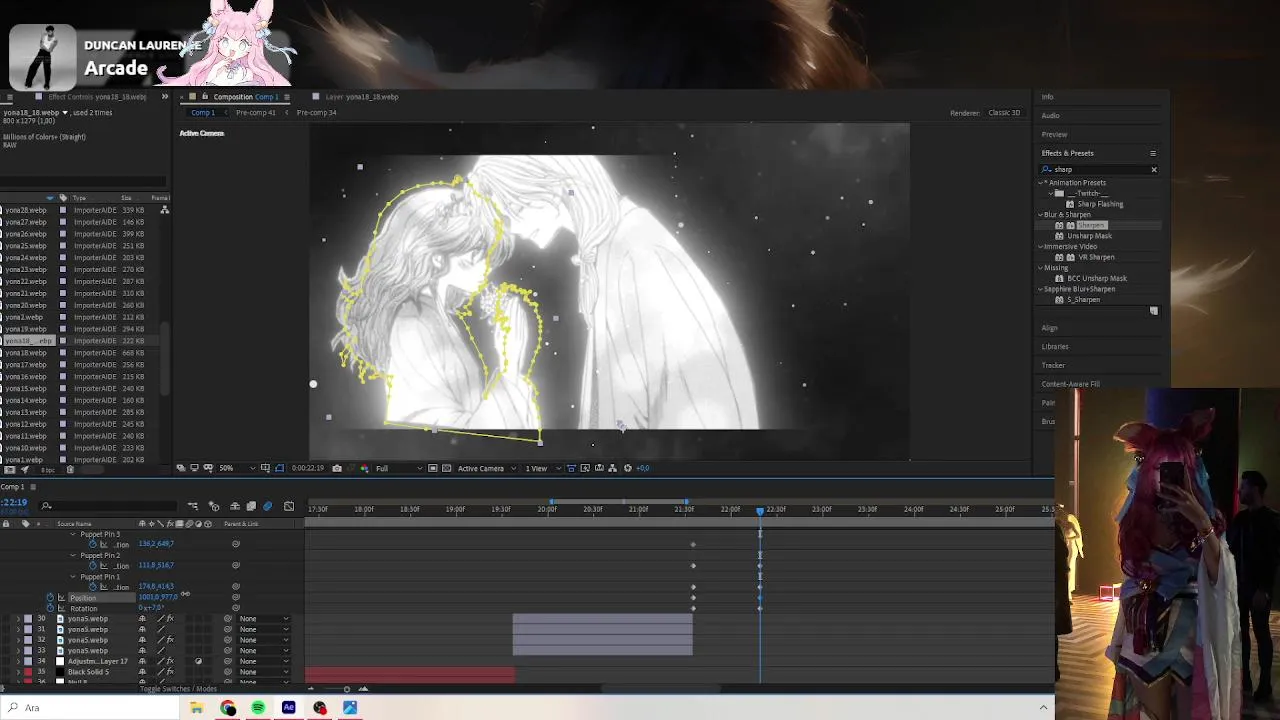Open Pre-comp 41 breadcrumb
1280x720 pixels.
pyautogui.click(x=256, y=113)
